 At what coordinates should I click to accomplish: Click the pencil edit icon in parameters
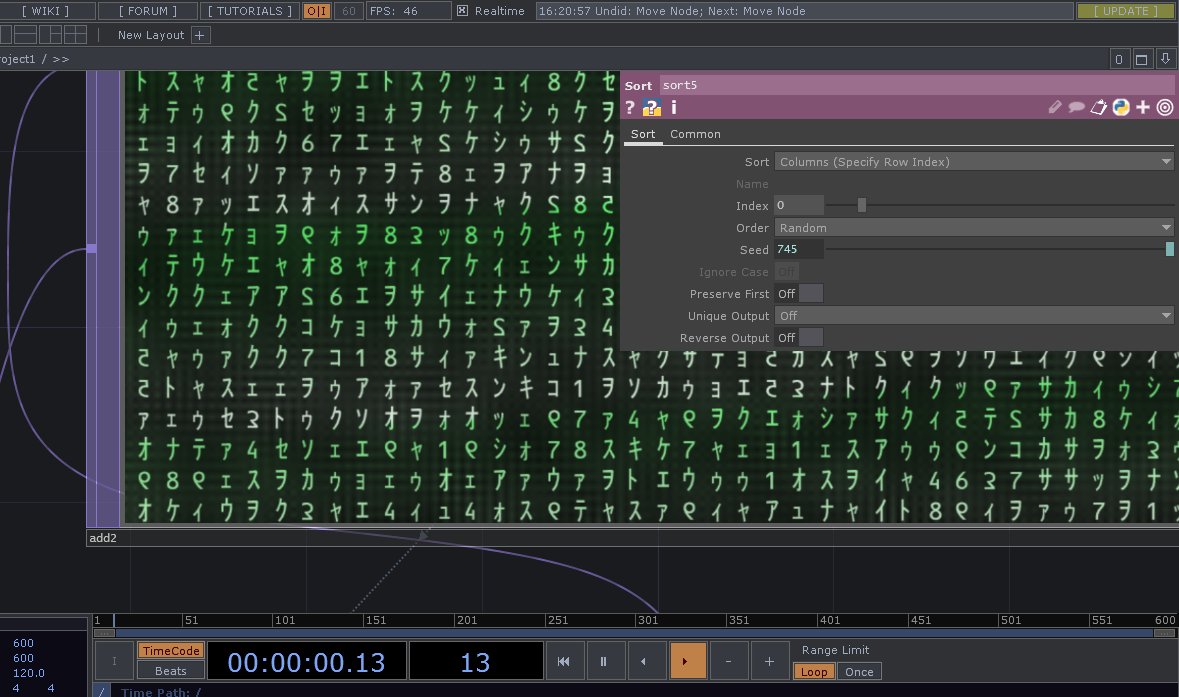pos(1055,108)
